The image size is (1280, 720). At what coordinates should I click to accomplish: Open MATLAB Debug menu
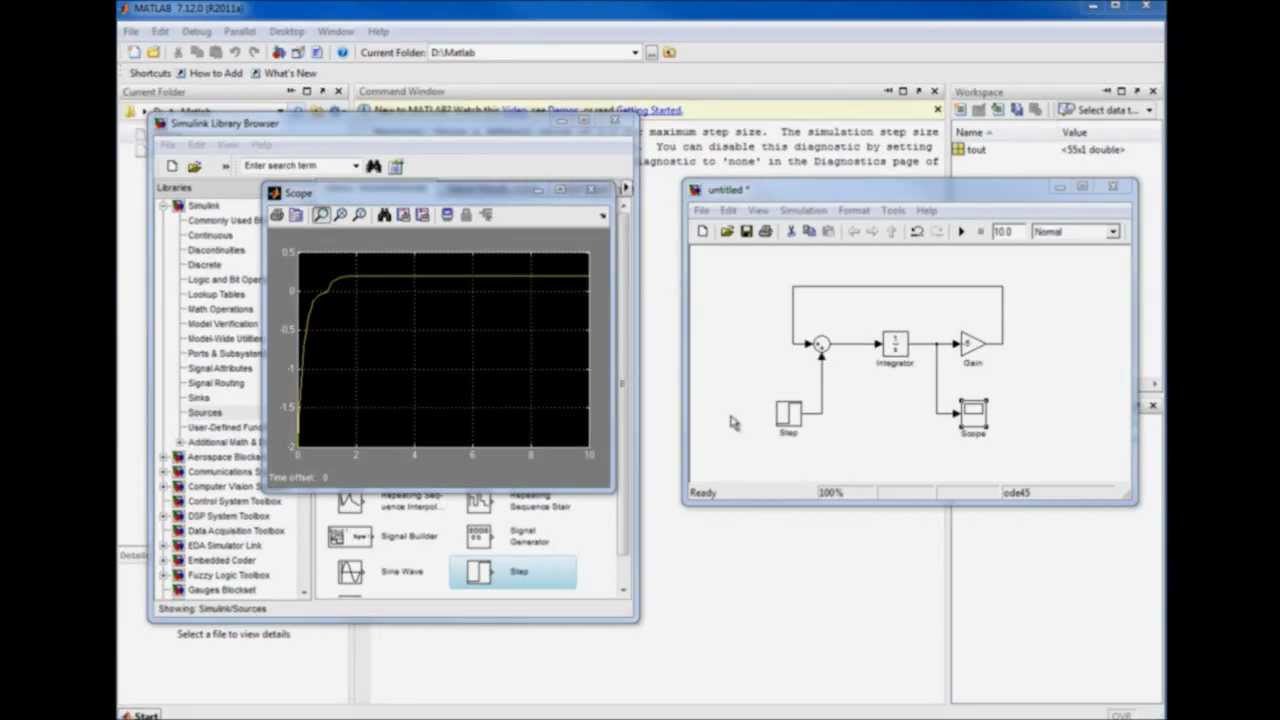196,32
